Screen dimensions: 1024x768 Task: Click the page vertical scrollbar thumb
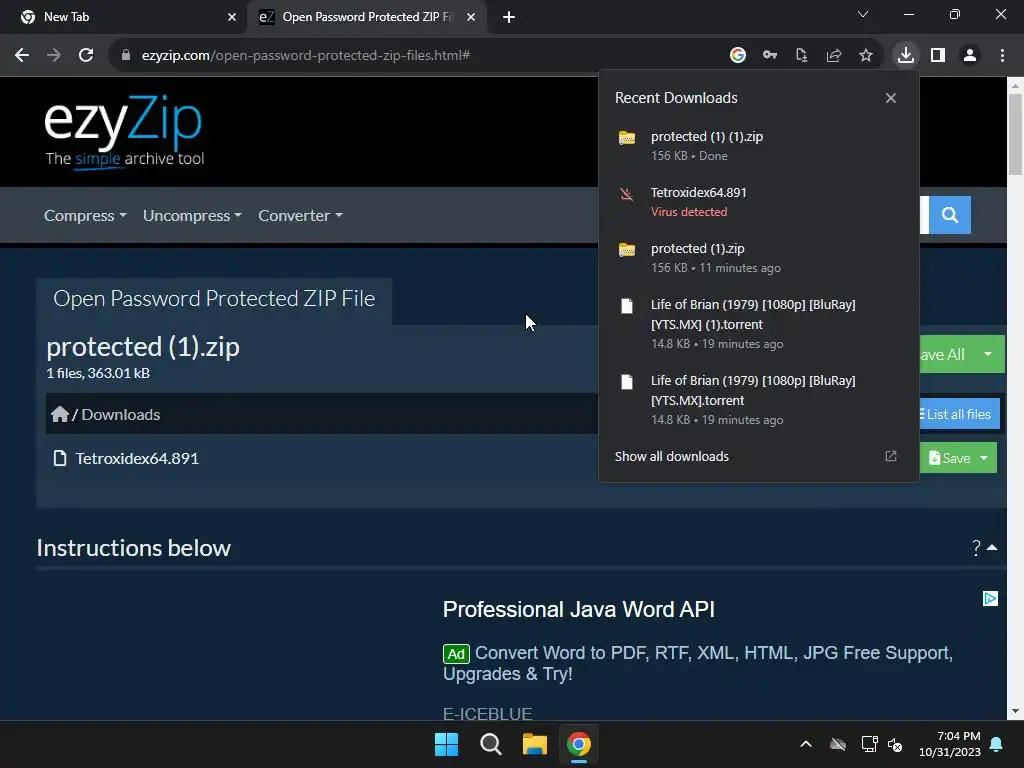pyautogui.click(x=1015, y=134)
